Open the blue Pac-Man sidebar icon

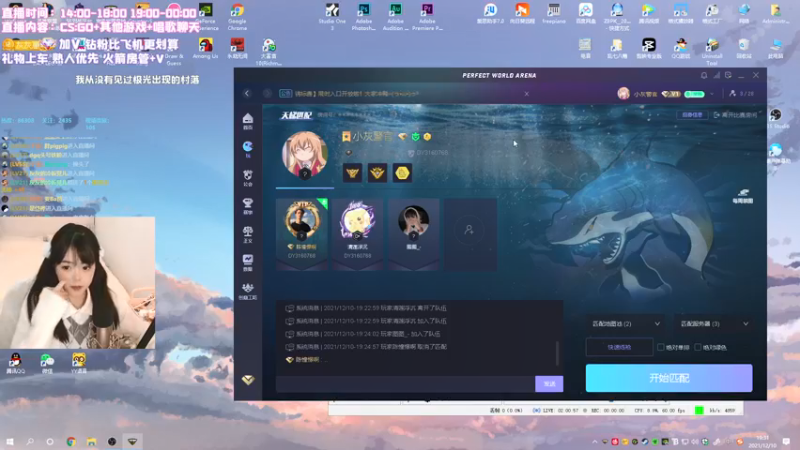tap(247, 149)
